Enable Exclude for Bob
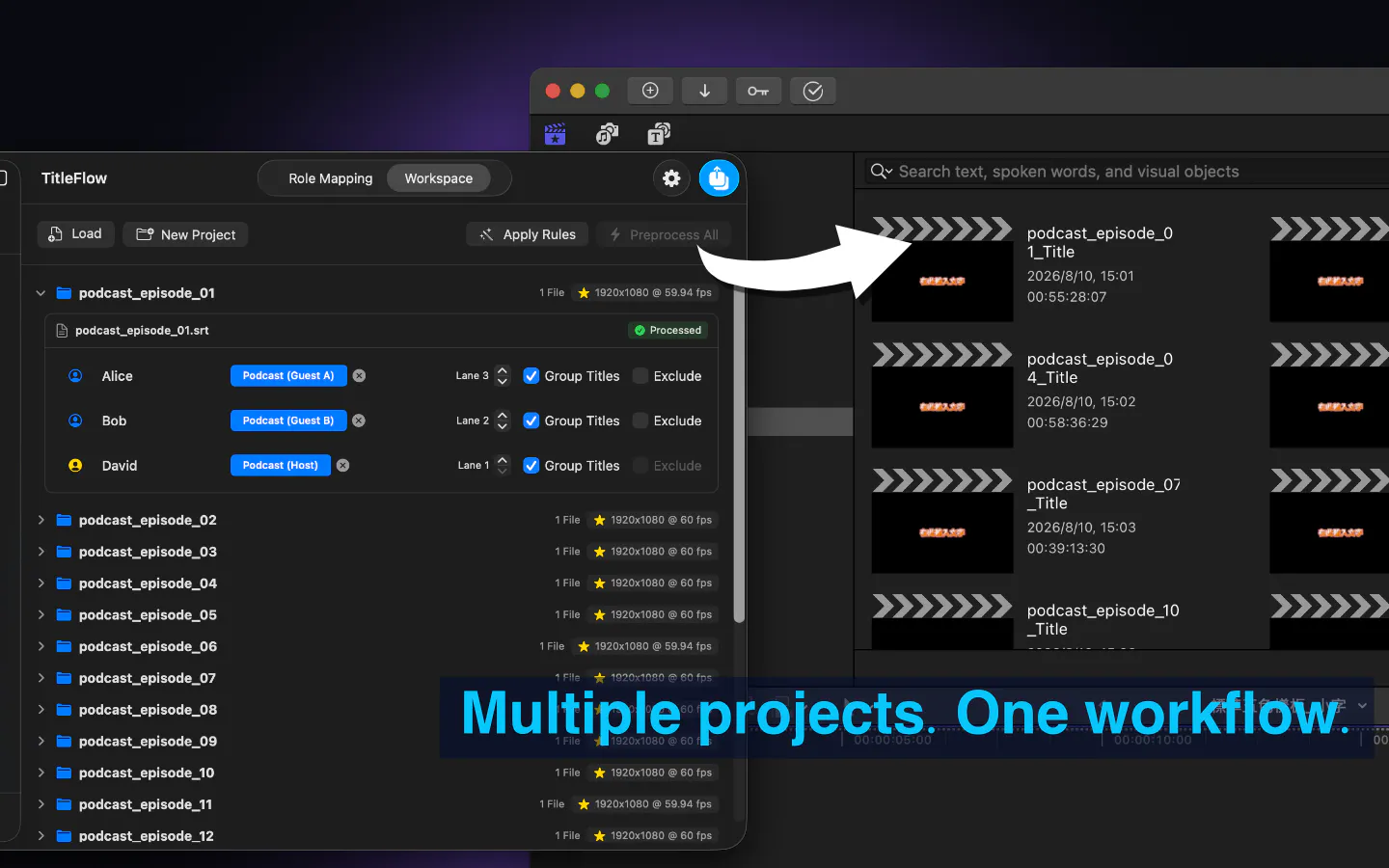The height and width of the screenshot is (868, 1389). [640, 420]
